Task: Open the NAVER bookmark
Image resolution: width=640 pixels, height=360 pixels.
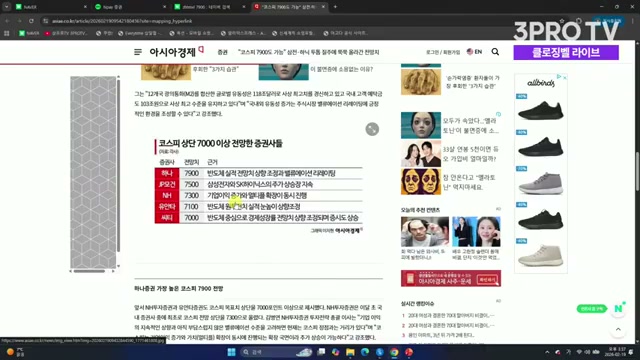Action: click(x=29, y=33)
